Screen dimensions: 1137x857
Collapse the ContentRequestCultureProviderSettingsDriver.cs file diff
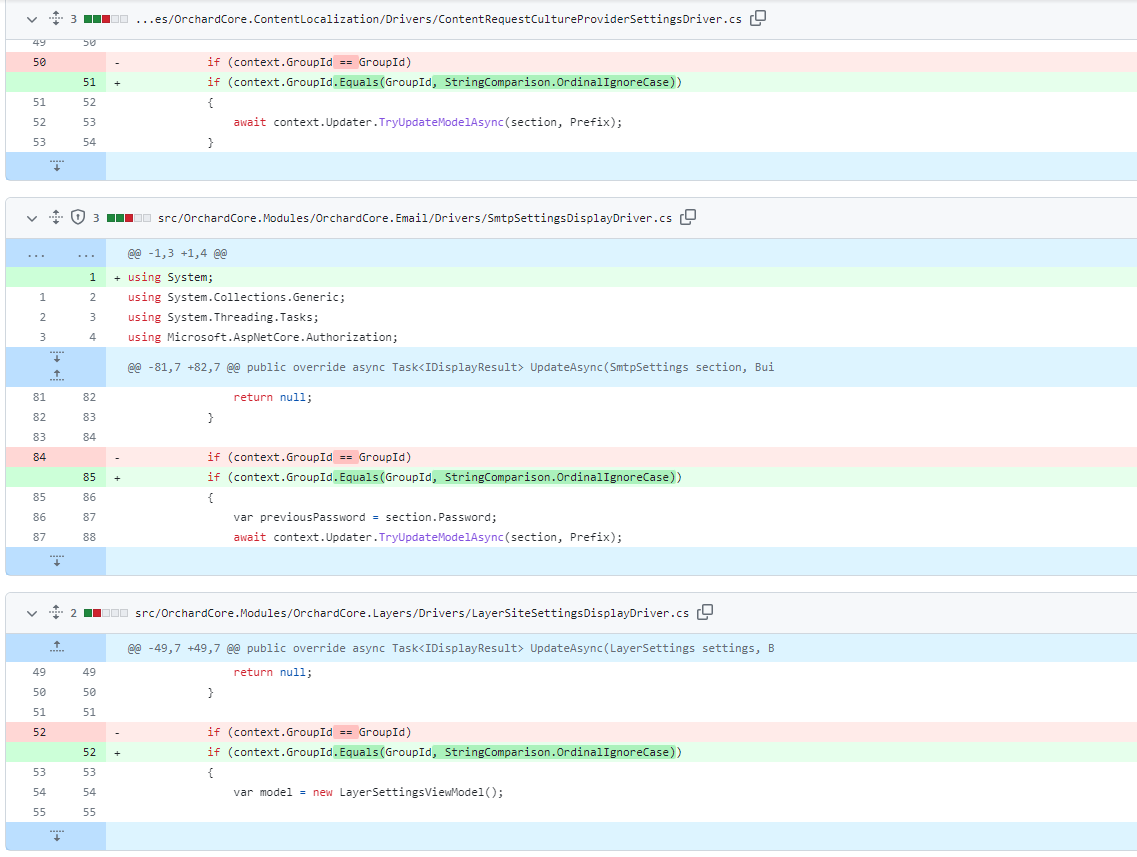pyautogui.click(x=31, y=20)
